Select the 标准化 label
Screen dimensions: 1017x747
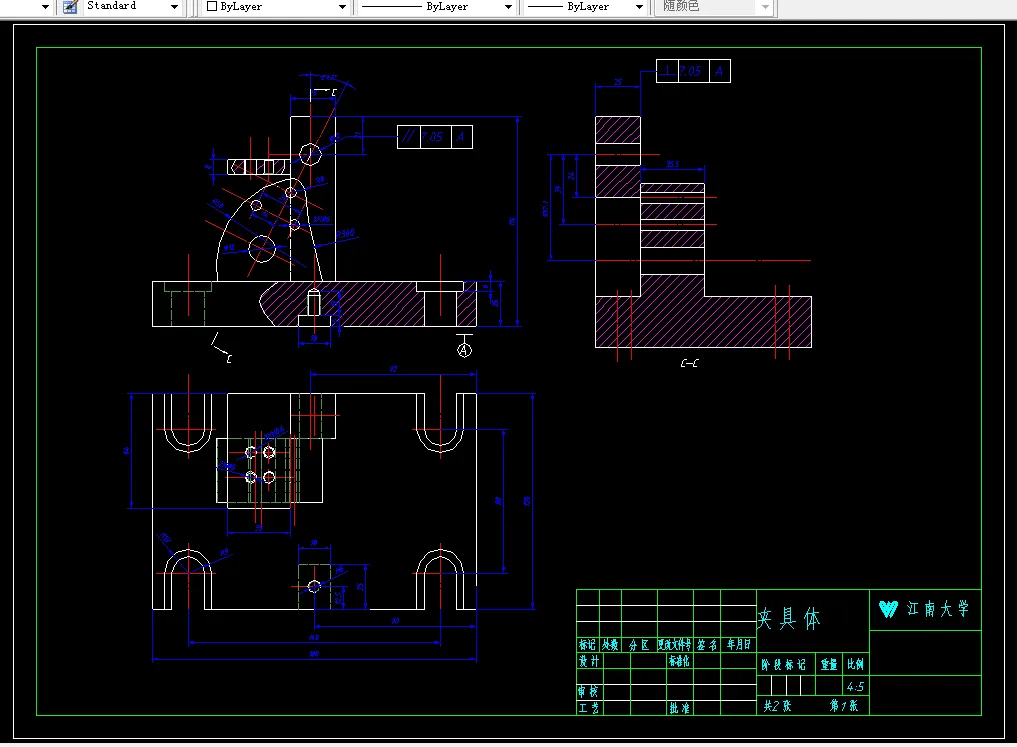click(679, 661)
